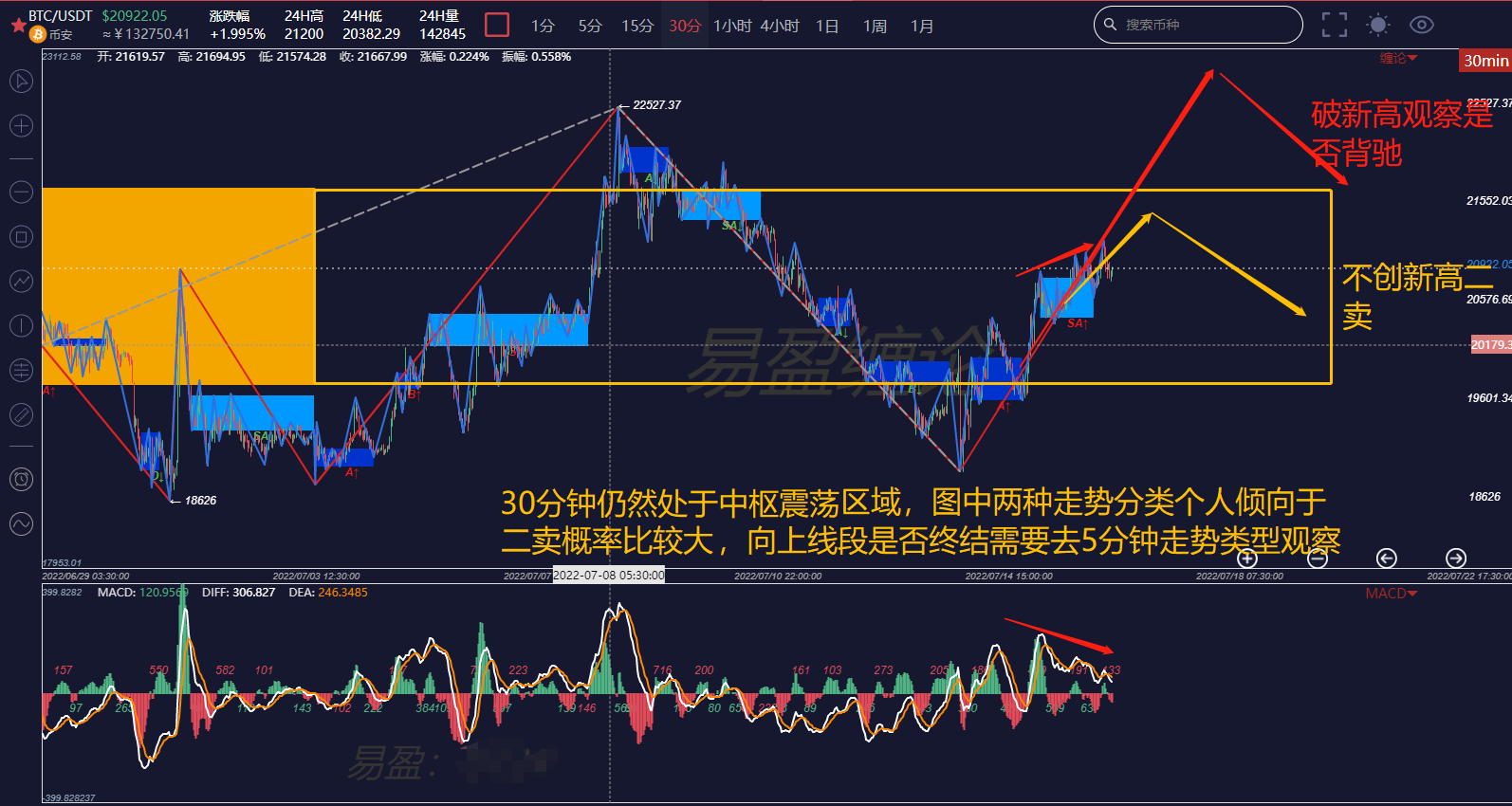Click the Bitcoin coin icon
This screenshot has width=1512, height=806.
pyautogui.click(x=38, y=35)
